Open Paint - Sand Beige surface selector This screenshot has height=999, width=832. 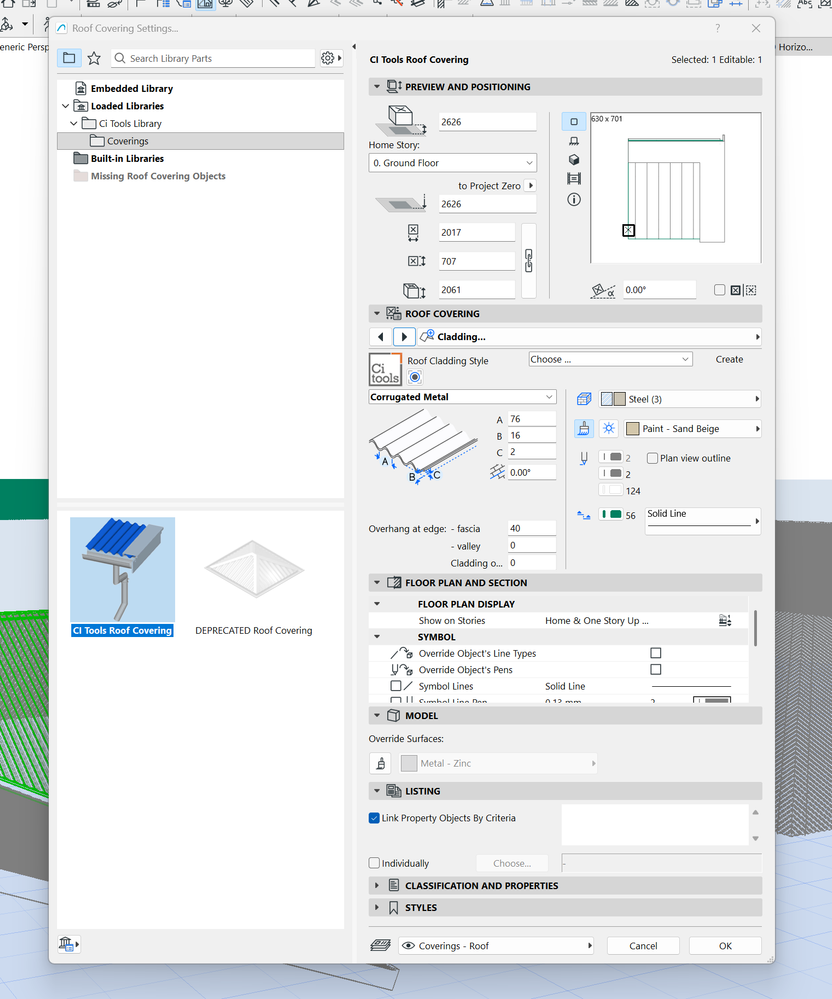click(x=692, y=429)
